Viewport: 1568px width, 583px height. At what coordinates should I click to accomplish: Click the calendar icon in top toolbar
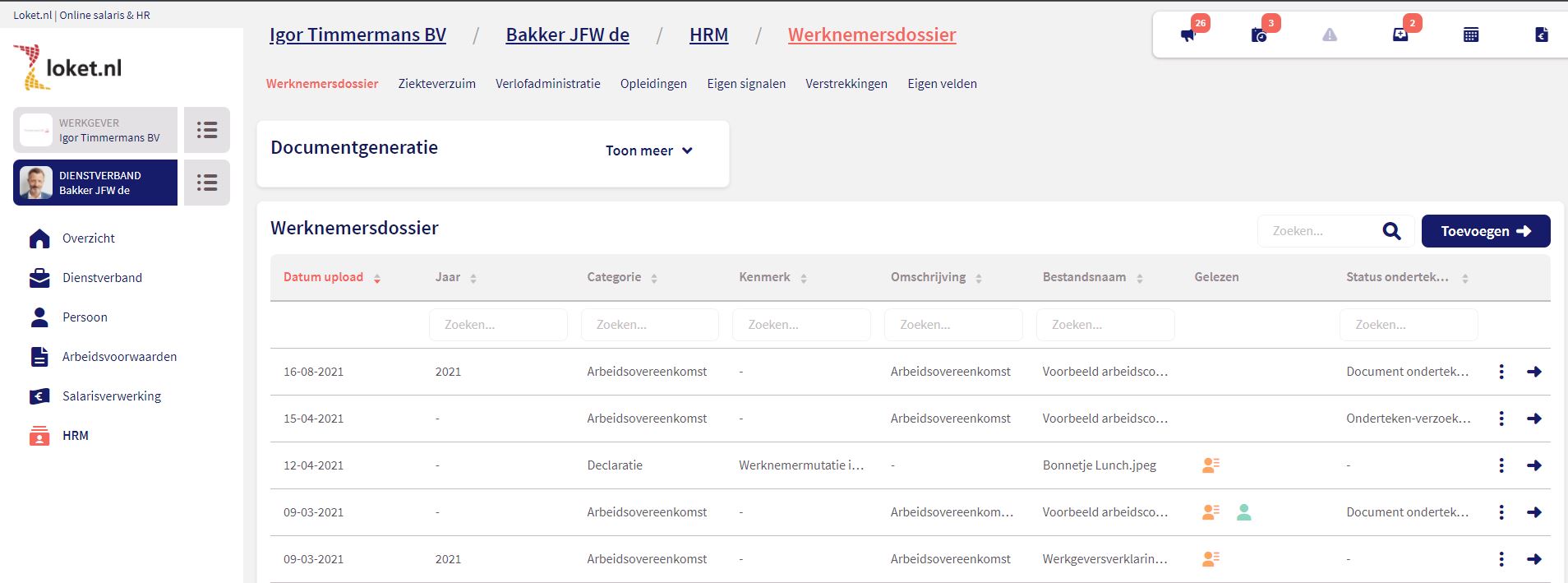[x=1471, y=35]
